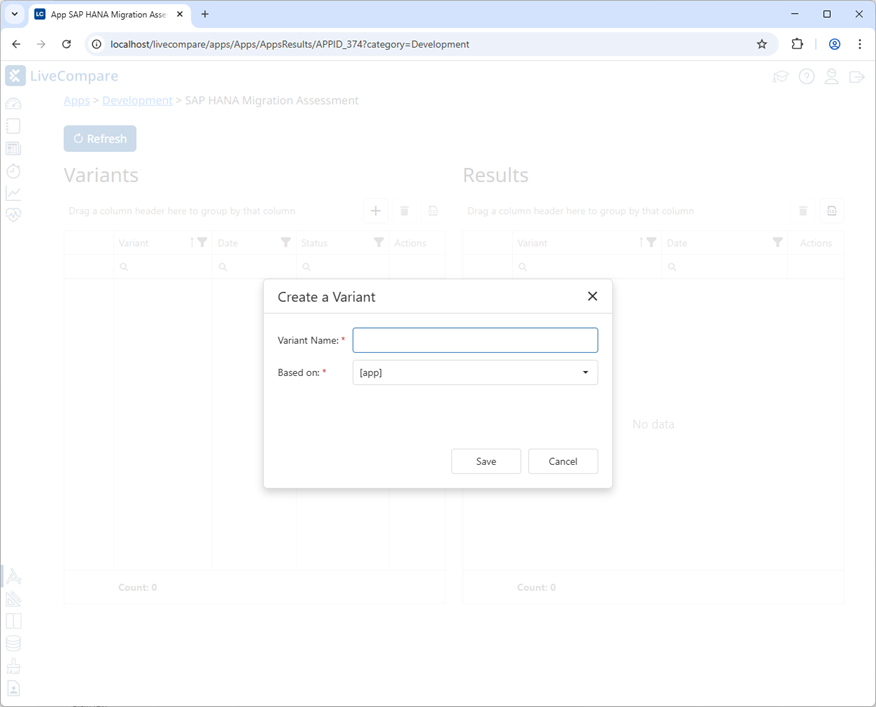The image size is (876, 707).
Task: Open the notebook sidebar icon
Action: pos(13,126)
